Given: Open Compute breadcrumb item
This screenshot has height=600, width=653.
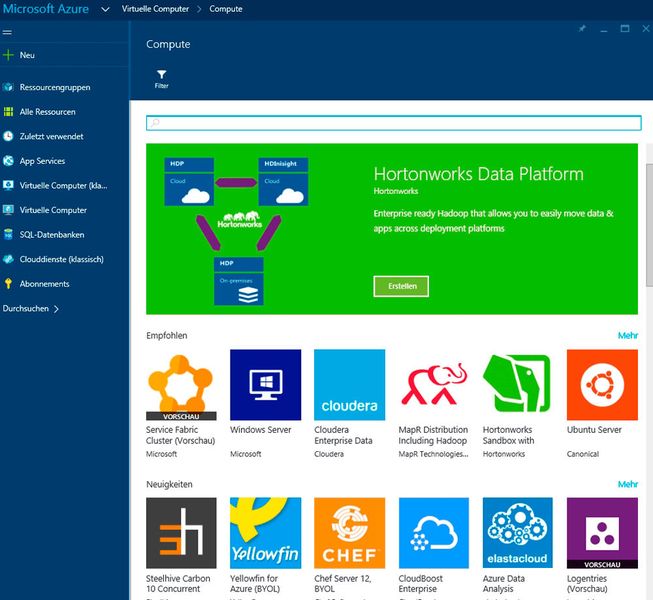Looking at the screenshot, I should click(226, 9).
